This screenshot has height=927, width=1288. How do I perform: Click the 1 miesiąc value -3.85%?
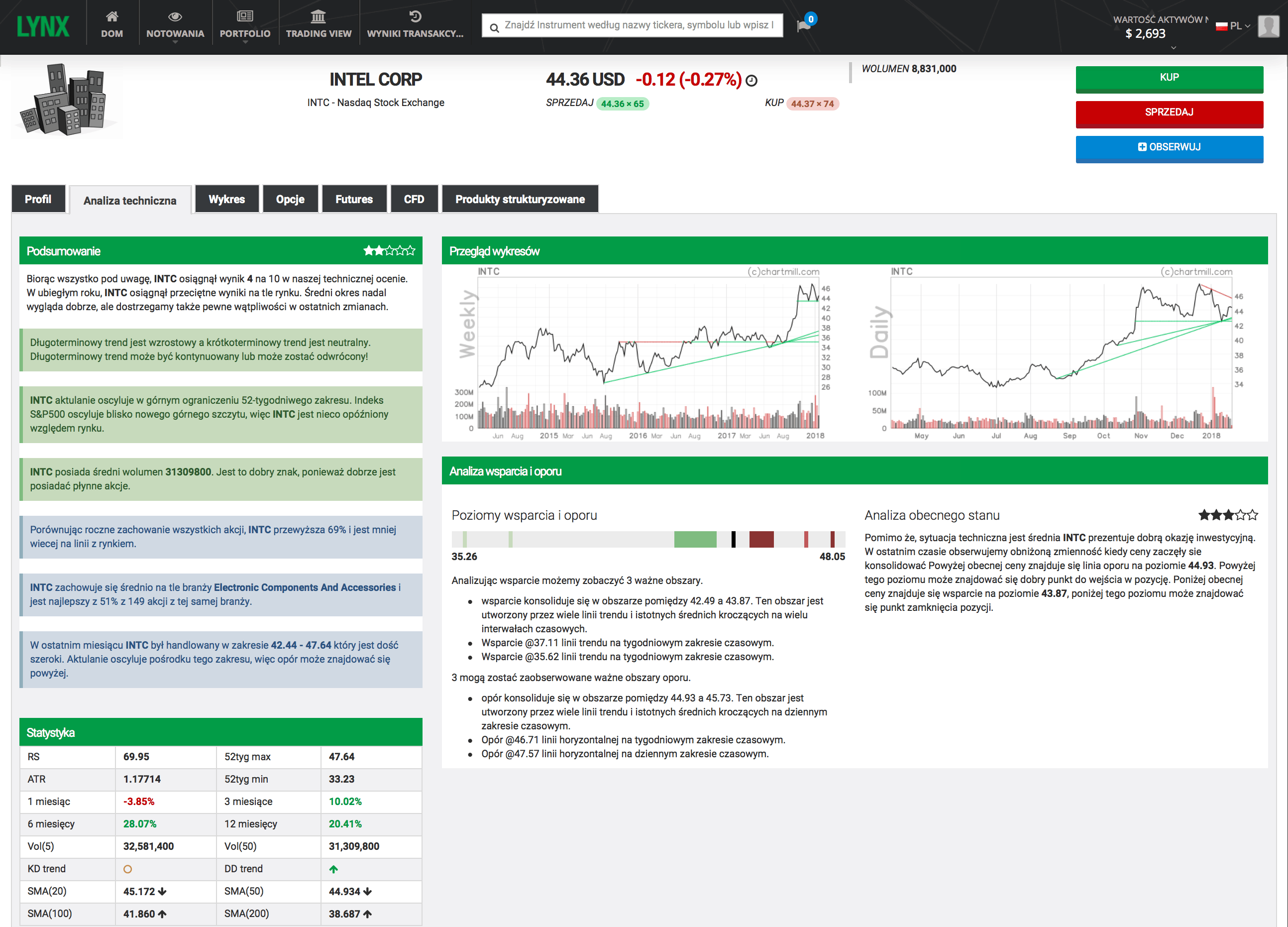138,802
